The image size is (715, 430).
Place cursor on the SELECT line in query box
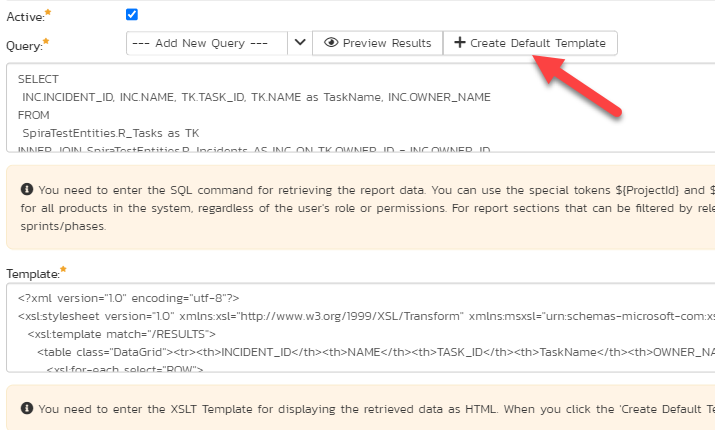38,79
